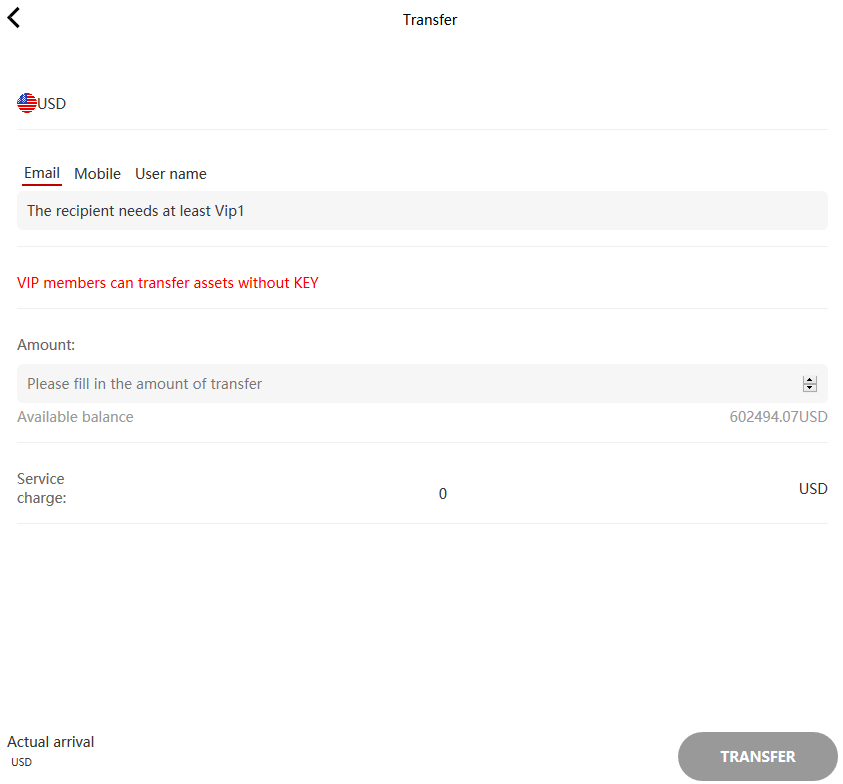This screenshot has height=784, width=843.
Task: Switch to the User name tab
Action: pyautogui.click(x=170, y=173)
